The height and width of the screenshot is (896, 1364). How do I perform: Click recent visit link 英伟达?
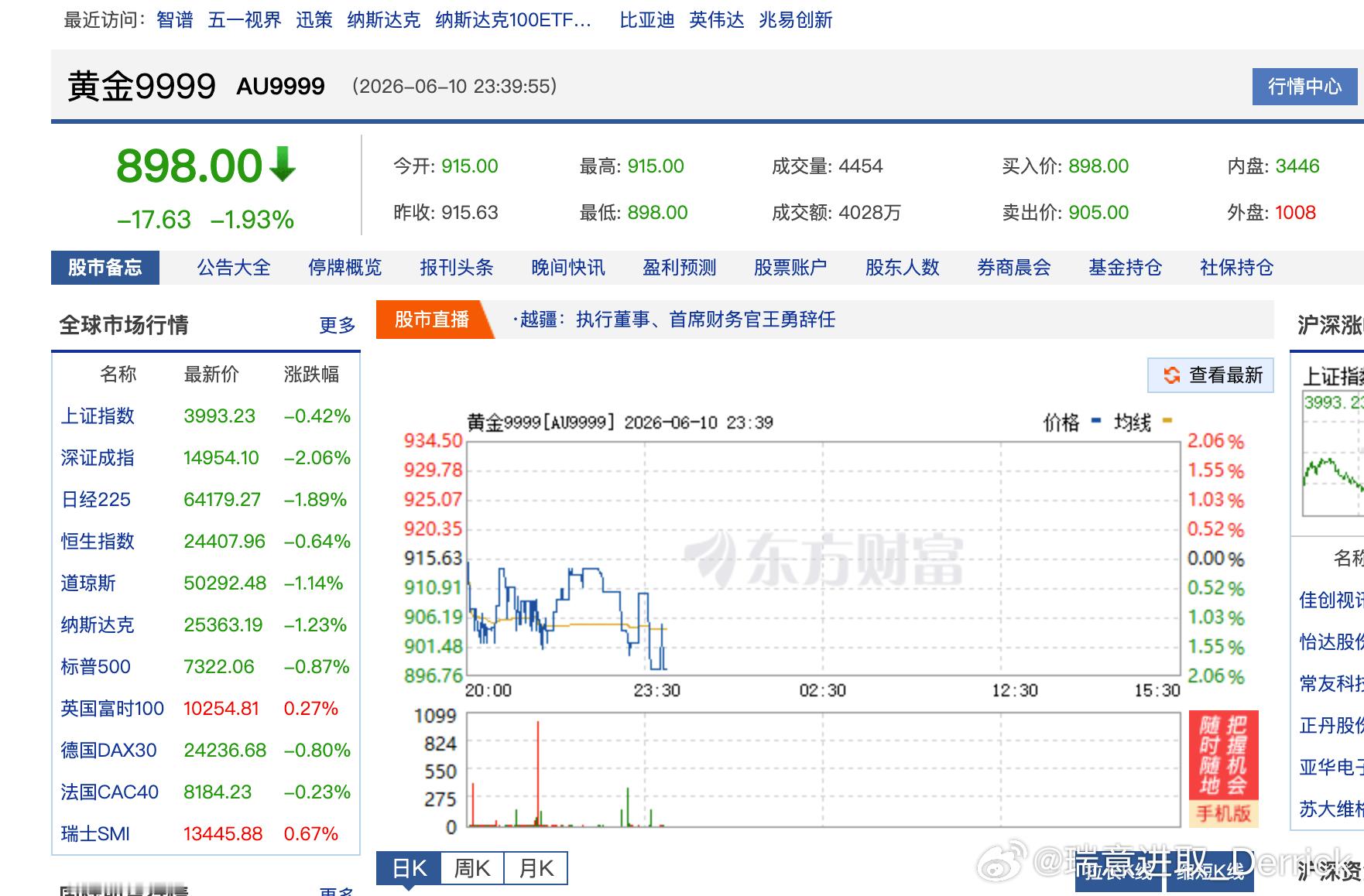(x=717, y=20)
